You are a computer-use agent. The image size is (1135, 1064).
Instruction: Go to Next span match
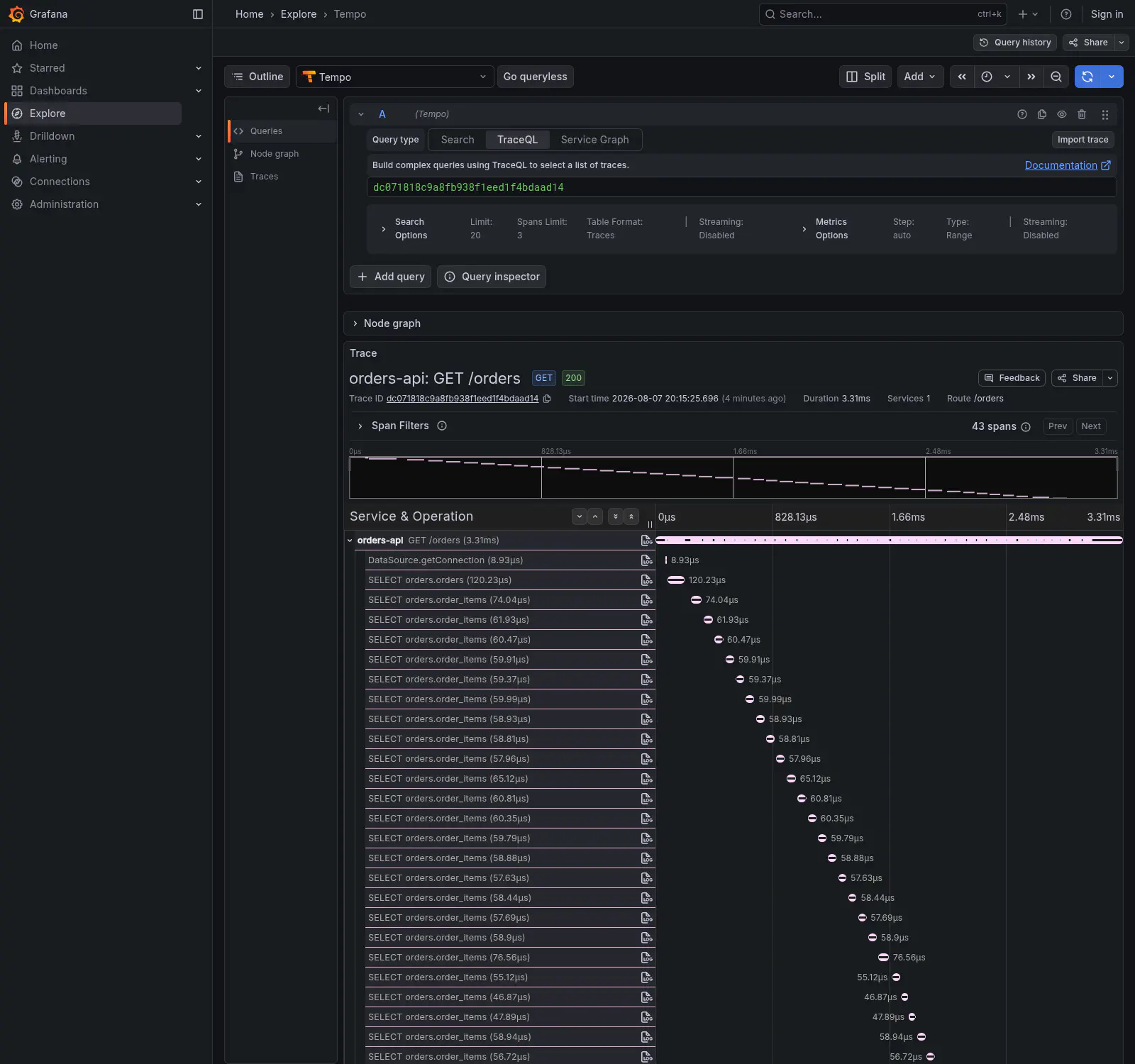pyautogui.click(x=1091, y=426)
